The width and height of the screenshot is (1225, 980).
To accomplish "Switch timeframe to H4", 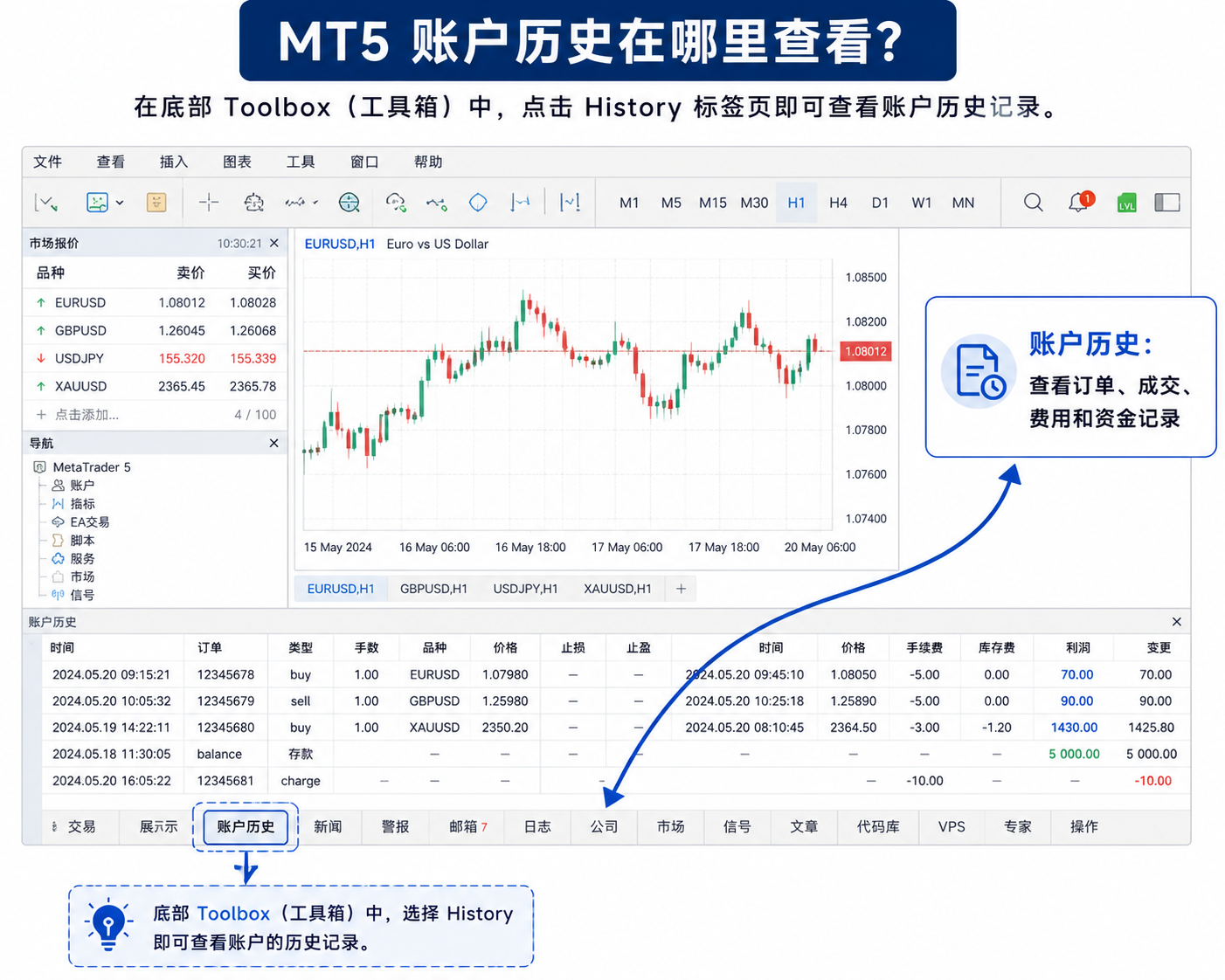I will pyautogui.click(x=838, y=203).
